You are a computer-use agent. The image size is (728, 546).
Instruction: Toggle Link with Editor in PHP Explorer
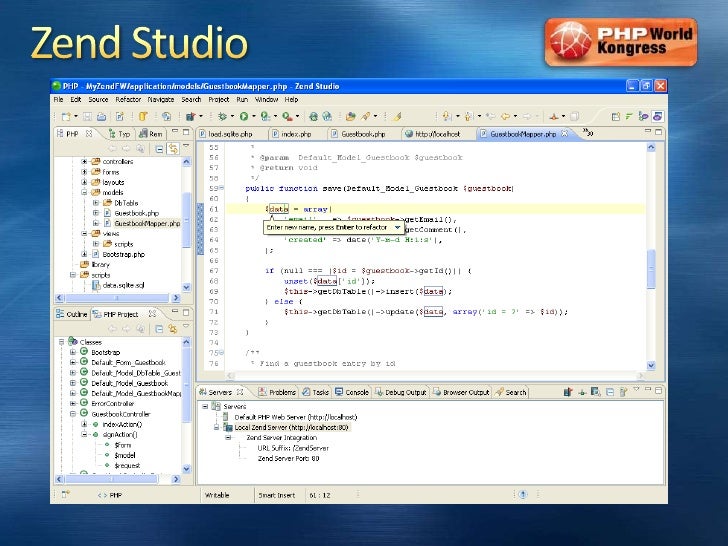pyautogui.click(x=173, y=149)
